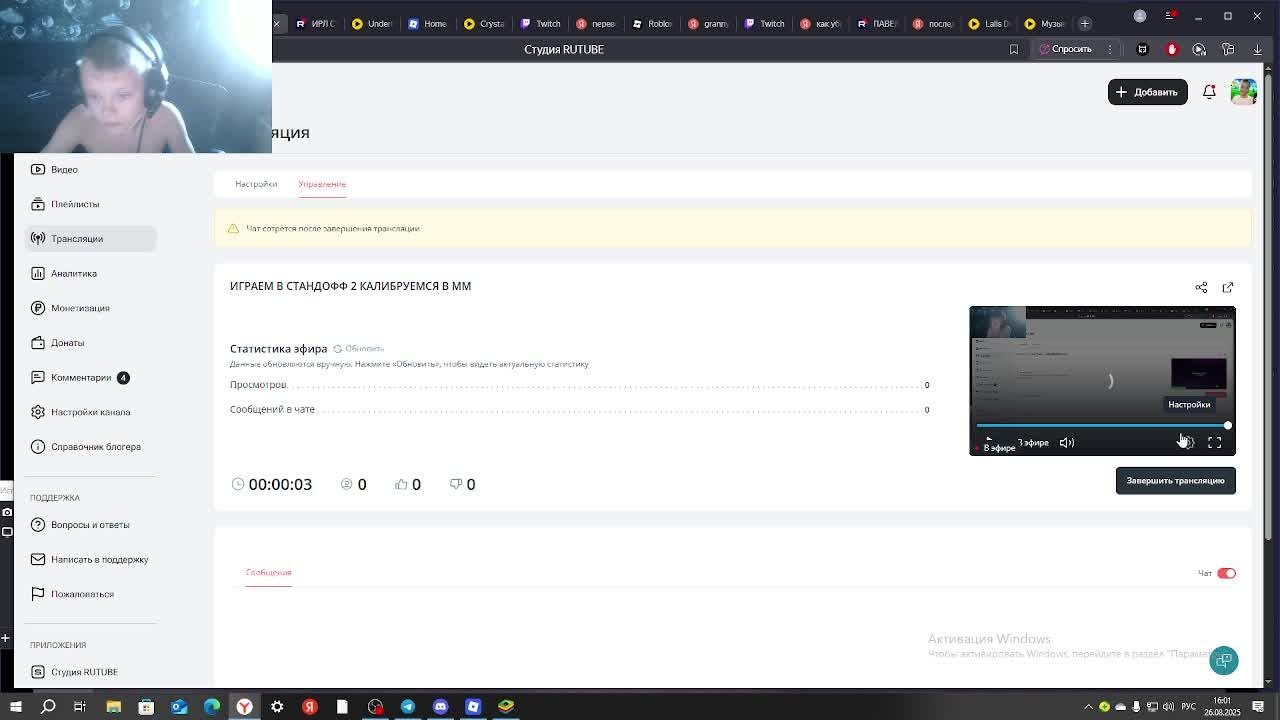This screenshot has height=720, width=1280.
Task: Click the likes counter icon
Action: click(401, 484)
